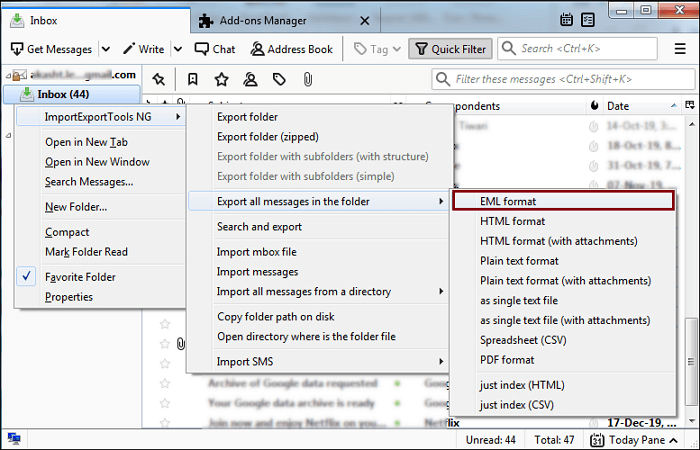700x450 pixels.
Task: Open the hamburger application menu
Action: 680,49
